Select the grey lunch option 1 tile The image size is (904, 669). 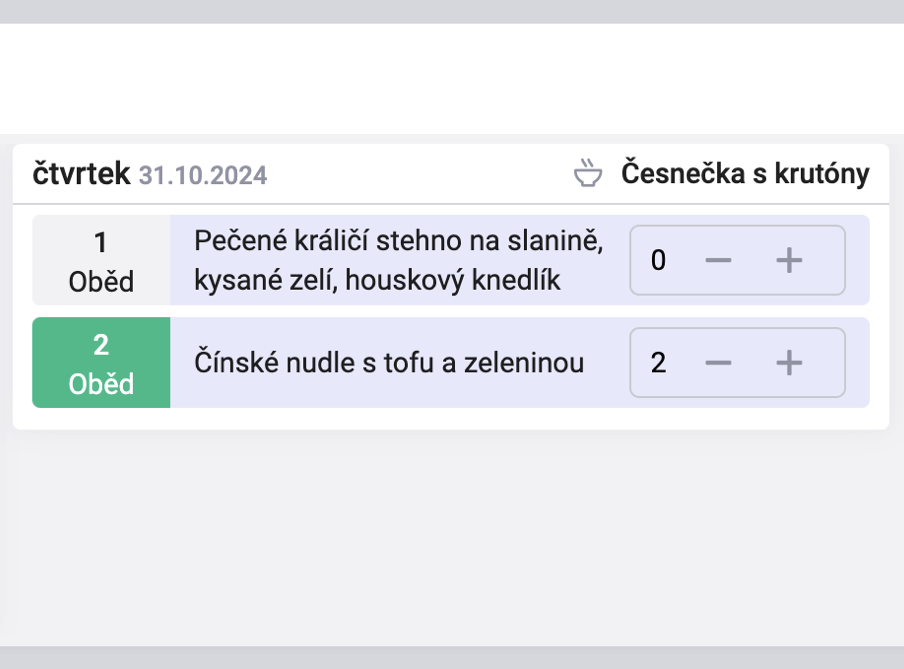(101, 261)
